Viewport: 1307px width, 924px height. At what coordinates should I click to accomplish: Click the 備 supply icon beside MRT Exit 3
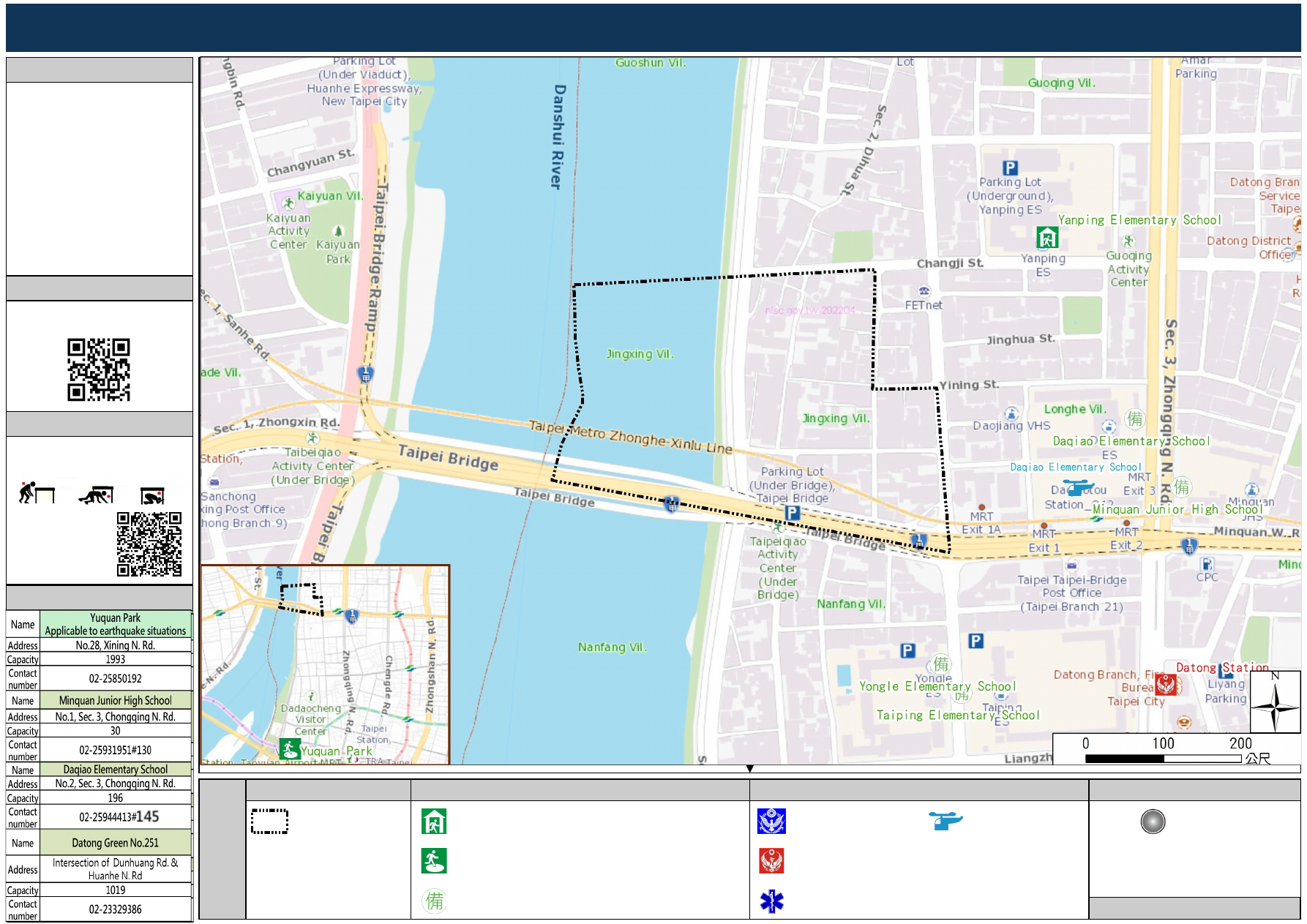[x=1182, y=487]
